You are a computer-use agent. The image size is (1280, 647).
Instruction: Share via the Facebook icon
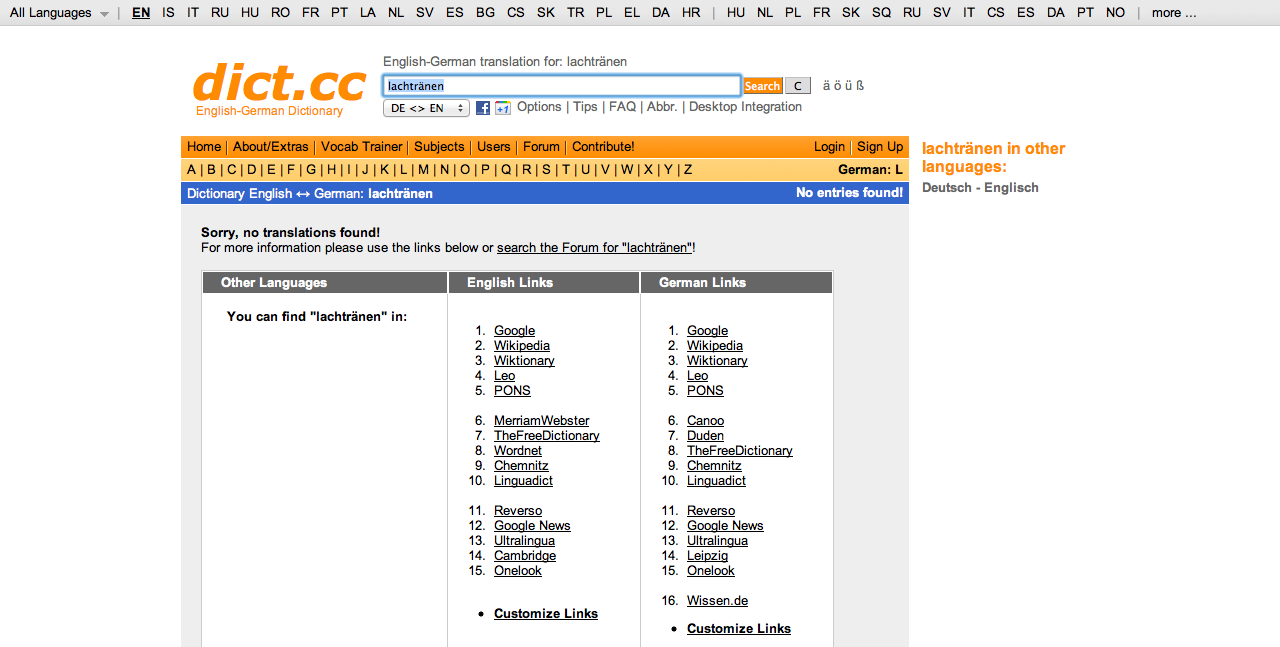(483, 108)
